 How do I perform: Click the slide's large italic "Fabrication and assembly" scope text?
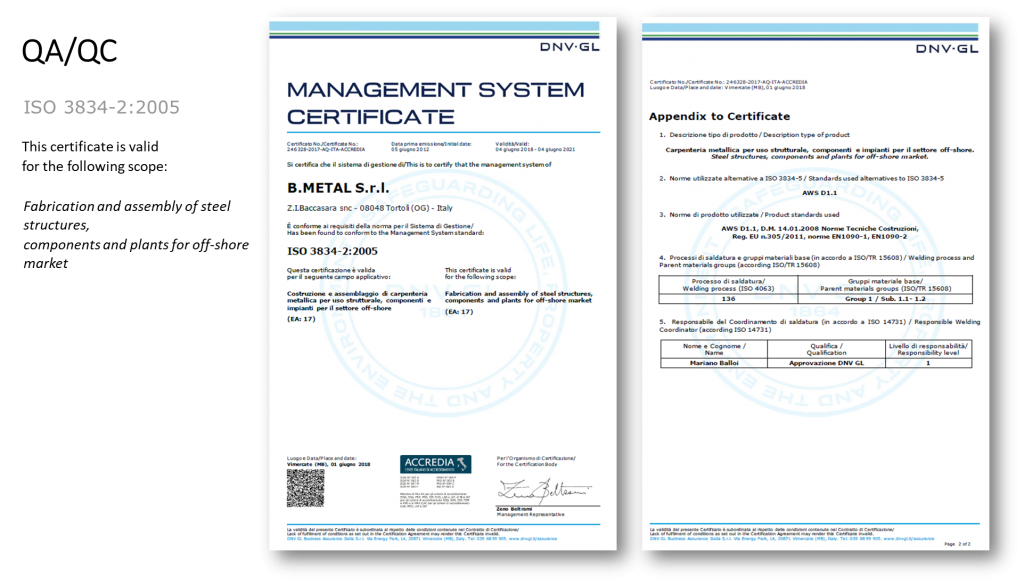136,234
